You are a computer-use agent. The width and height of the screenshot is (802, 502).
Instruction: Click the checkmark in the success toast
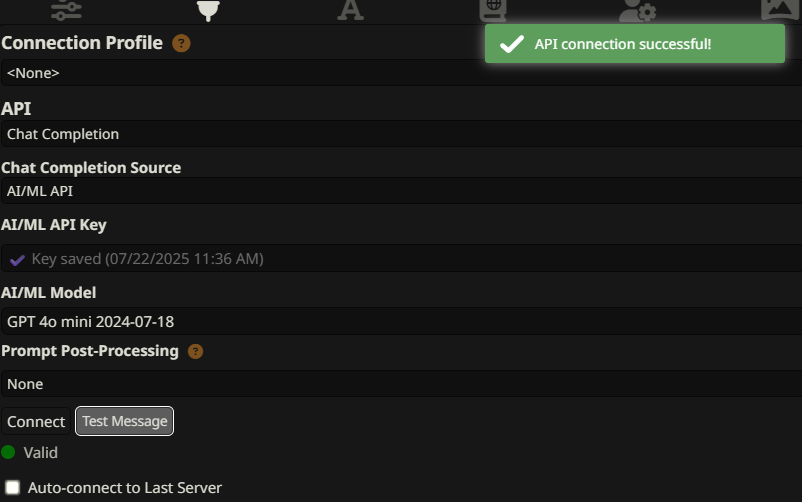tap(511, 44)
